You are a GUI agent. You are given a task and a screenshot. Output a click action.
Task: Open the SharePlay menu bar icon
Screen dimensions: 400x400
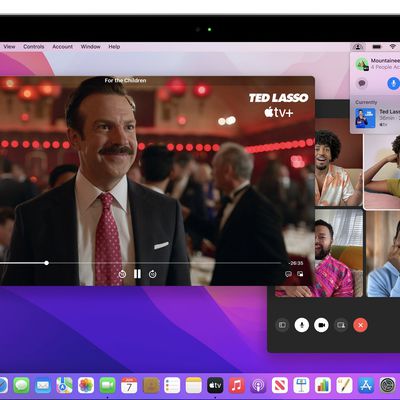[x=358, y=47]
